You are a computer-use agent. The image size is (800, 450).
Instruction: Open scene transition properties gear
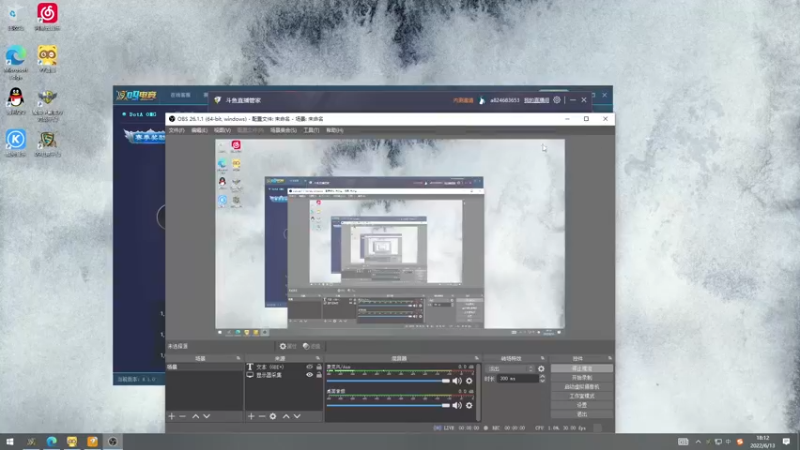coord(541,368)
